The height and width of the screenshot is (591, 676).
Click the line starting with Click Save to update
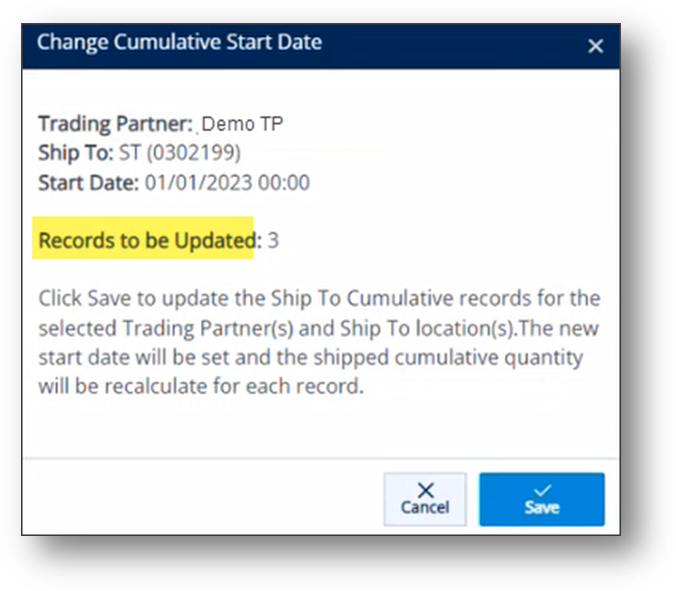coord(319,298)
